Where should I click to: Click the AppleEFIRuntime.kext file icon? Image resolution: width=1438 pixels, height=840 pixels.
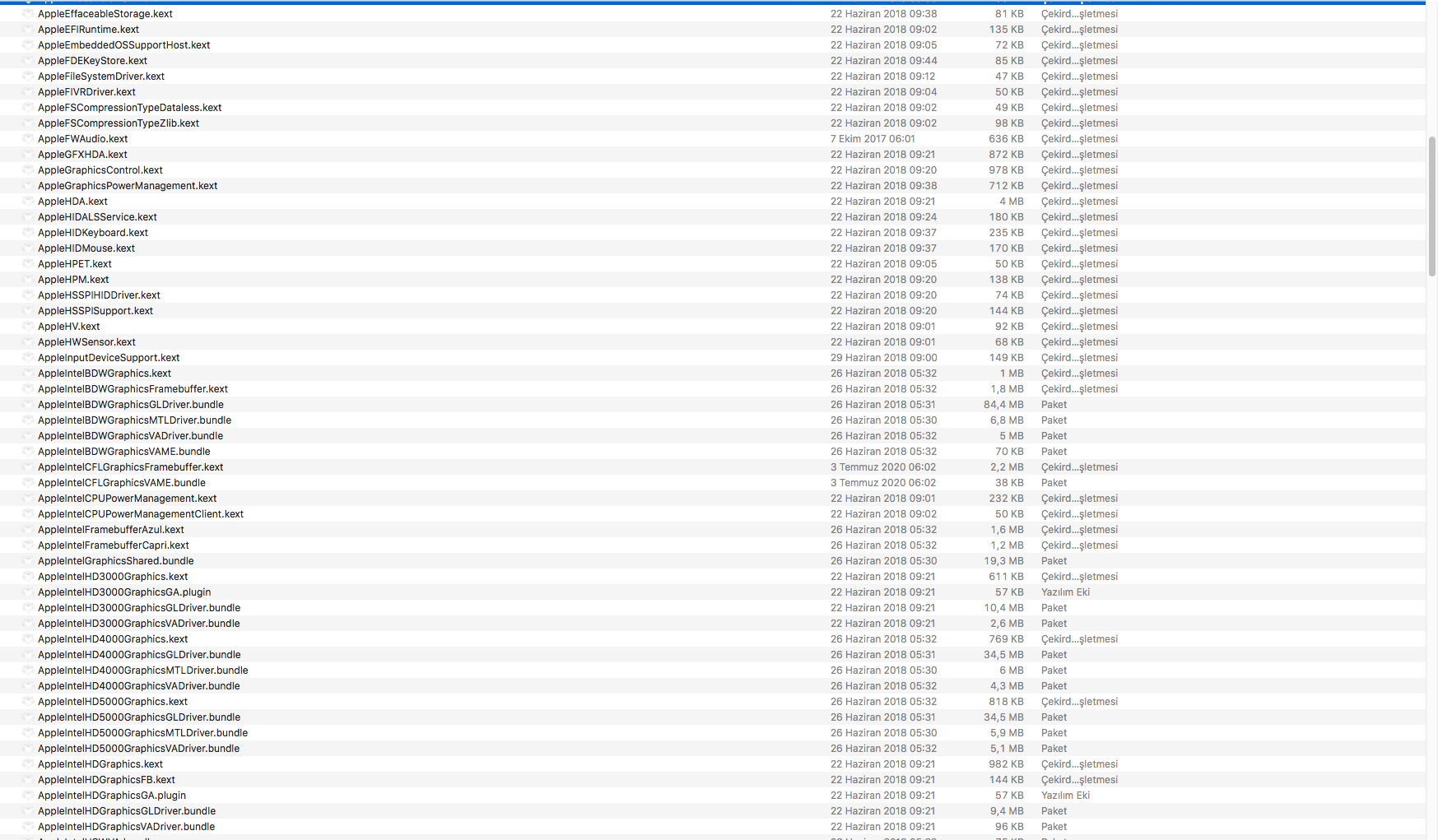click(x=28, y=30)
